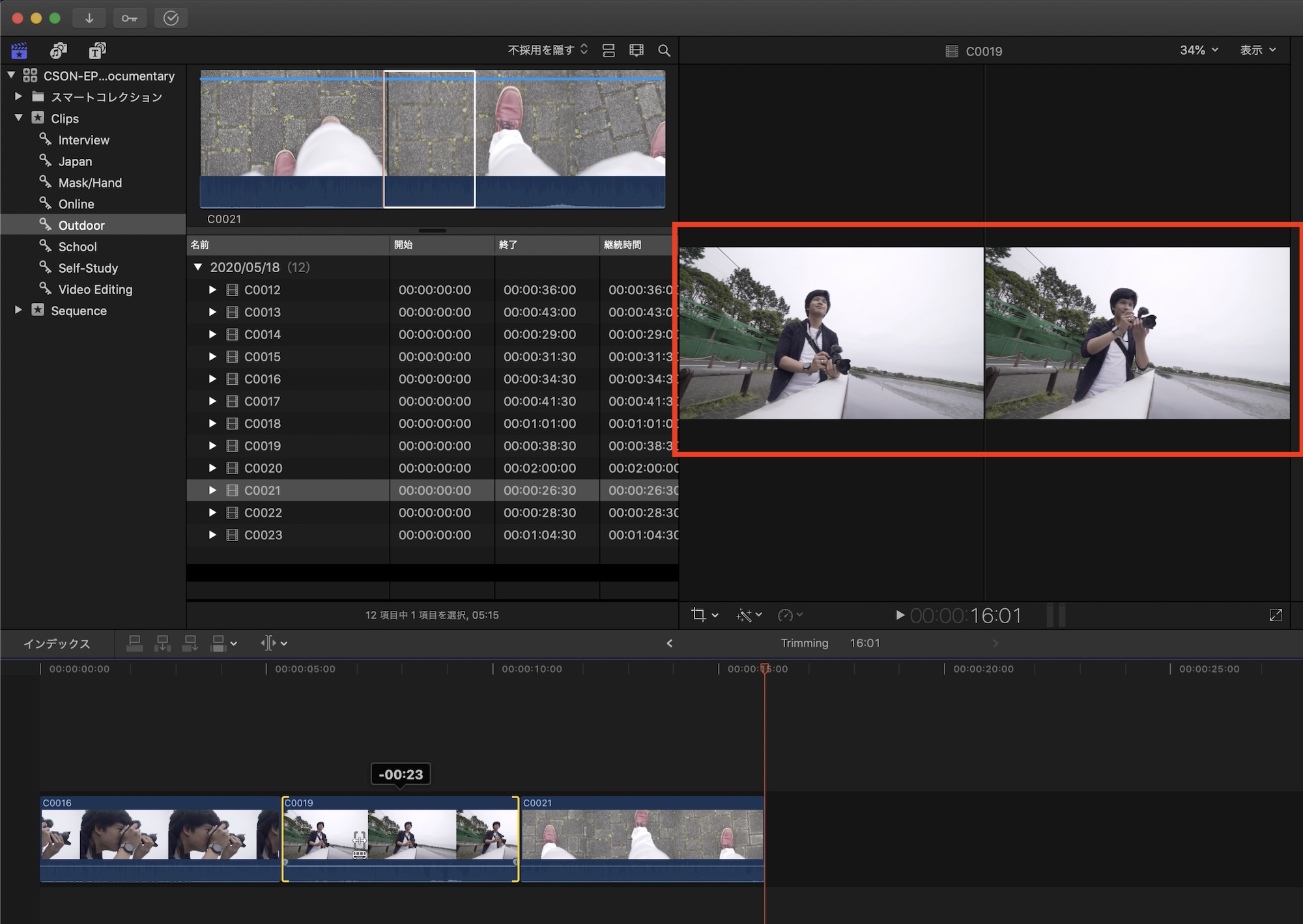Viewport: 1303px width, 924px height.
Task: Toggle filmstrip and list view
Action: click(x=609, y=50)
